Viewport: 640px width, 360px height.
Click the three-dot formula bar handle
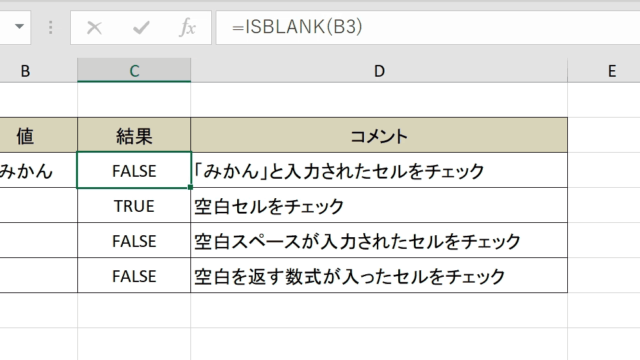[51, 27]
